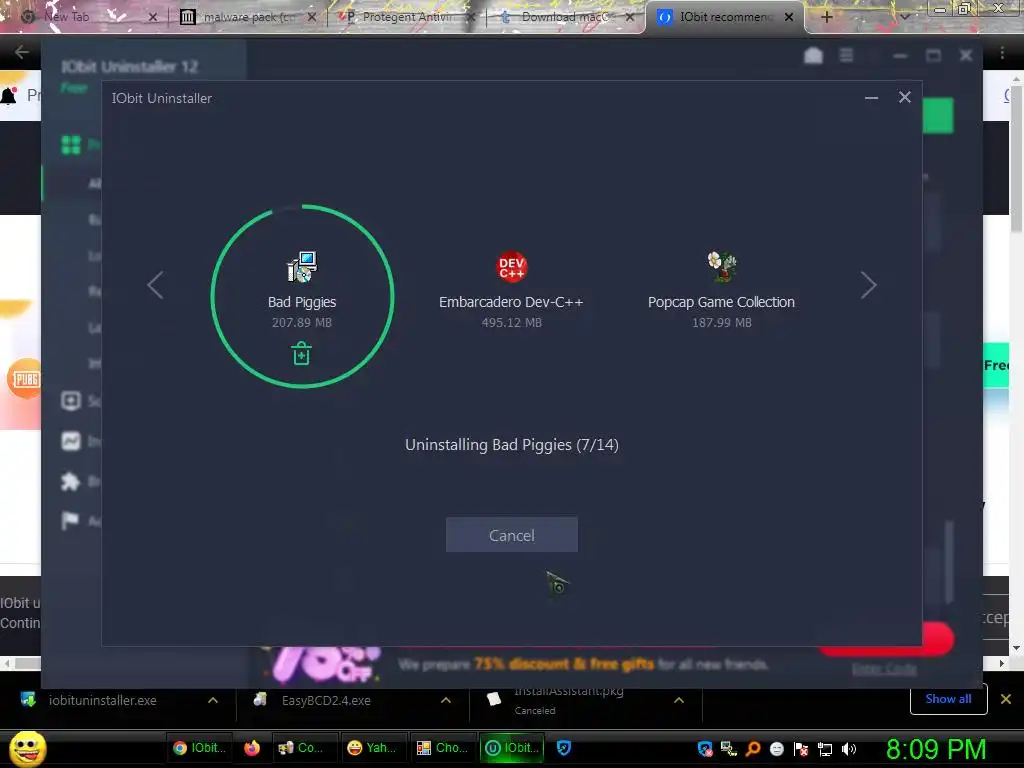
Task: Open the EasyBCD2.4.exe download item
Action: click(326, 700)
